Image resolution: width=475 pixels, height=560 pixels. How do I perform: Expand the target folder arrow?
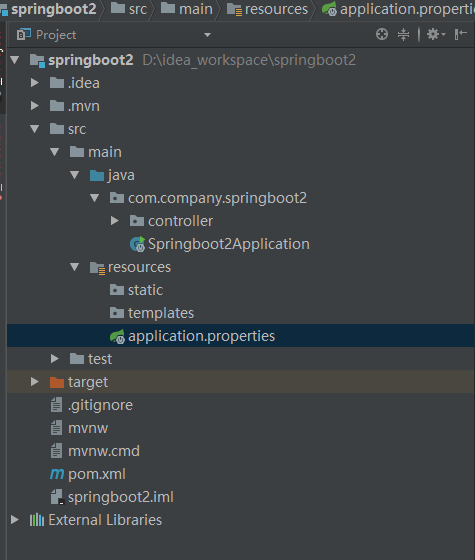(35, 382)
